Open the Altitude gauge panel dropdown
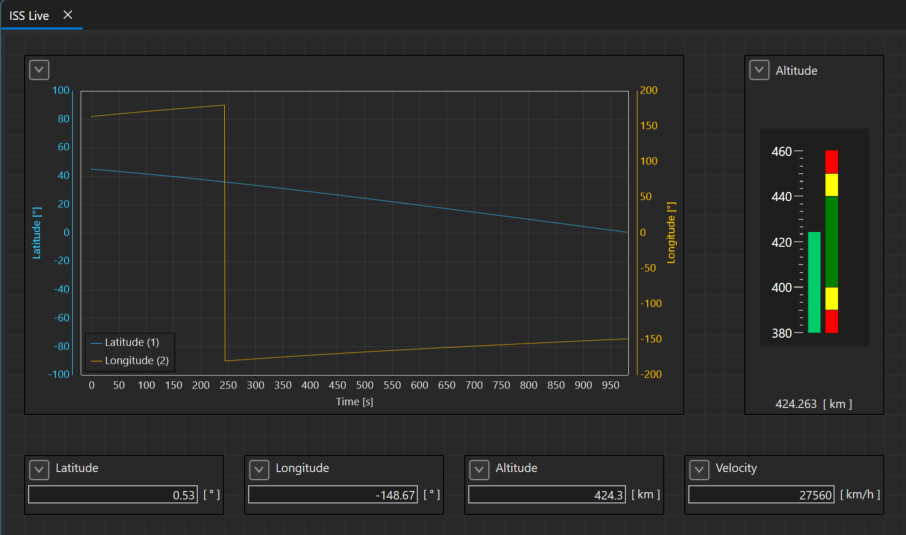 pyautogui.click(x=759, y=70)
